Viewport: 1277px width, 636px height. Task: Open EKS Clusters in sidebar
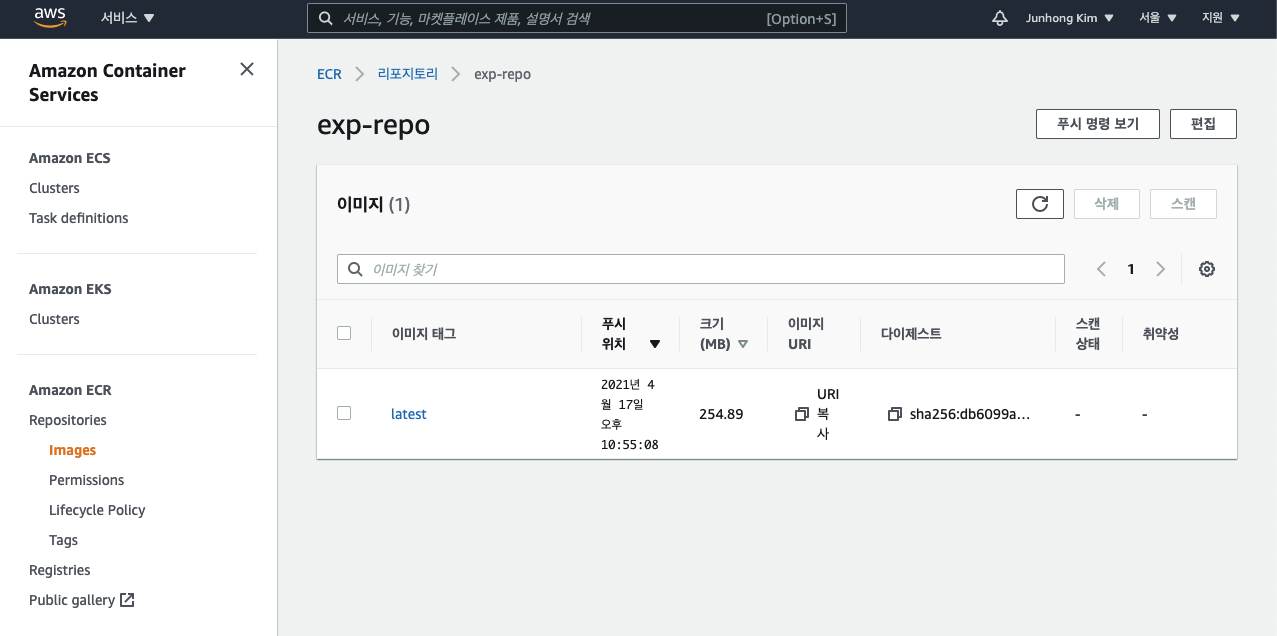tap(54, 319)
